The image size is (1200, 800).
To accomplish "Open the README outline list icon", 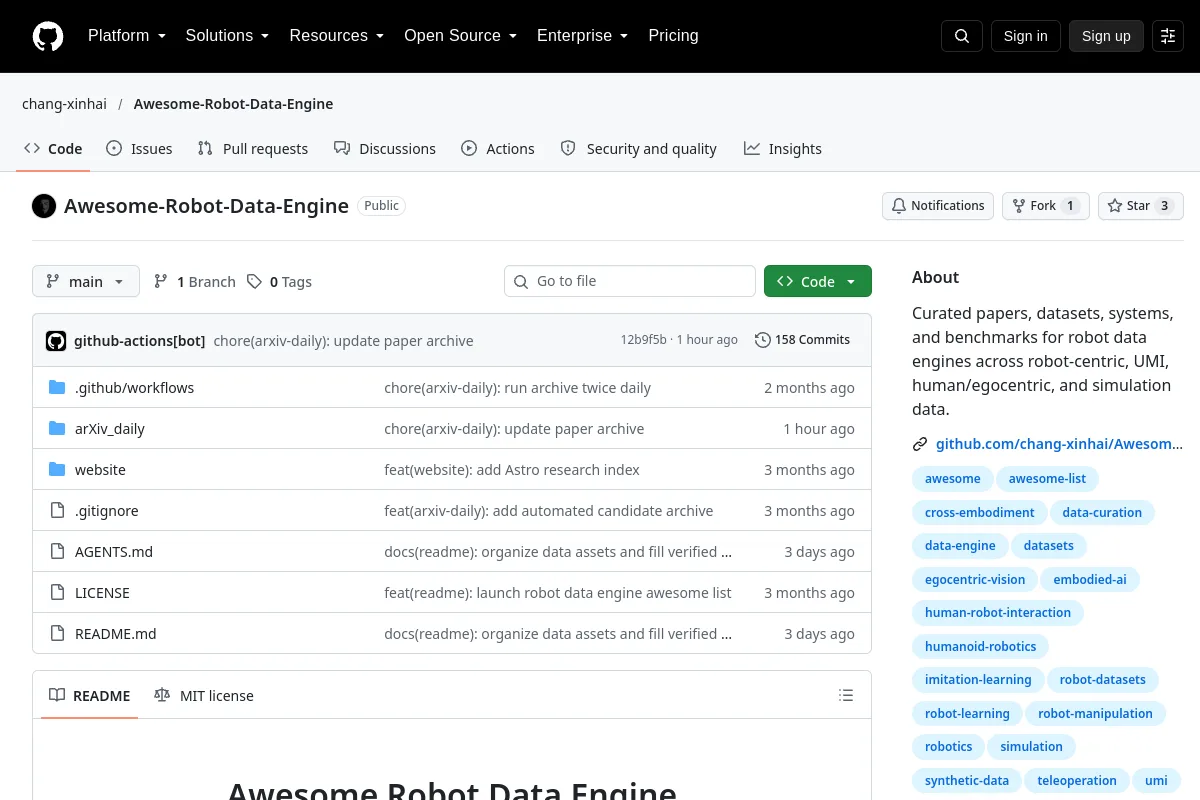I will [846, 695].
